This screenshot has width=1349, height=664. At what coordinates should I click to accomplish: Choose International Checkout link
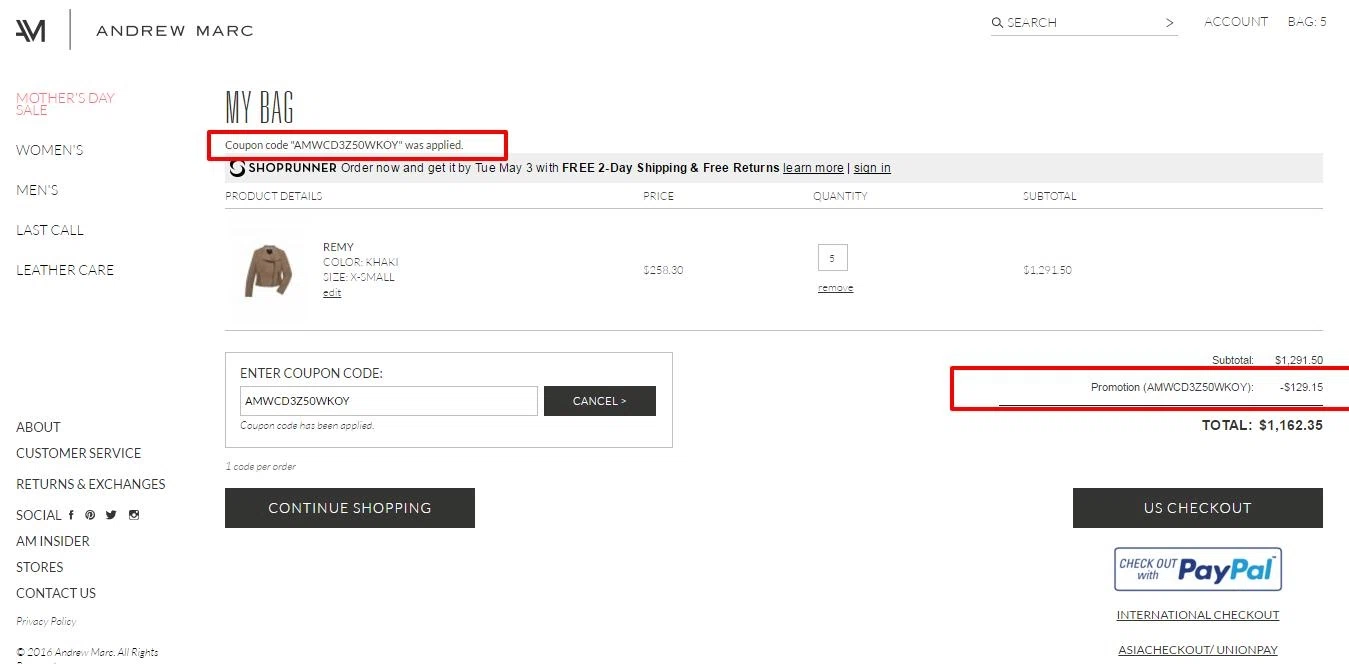pyautogui.click(x=1198, y=615)
